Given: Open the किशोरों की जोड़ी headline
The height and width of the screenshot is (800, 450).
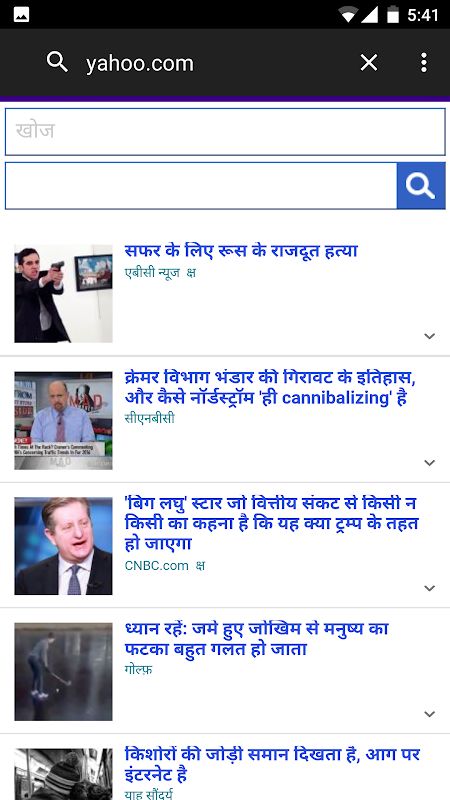Looking at the screenshot, I should click(272, 764).
